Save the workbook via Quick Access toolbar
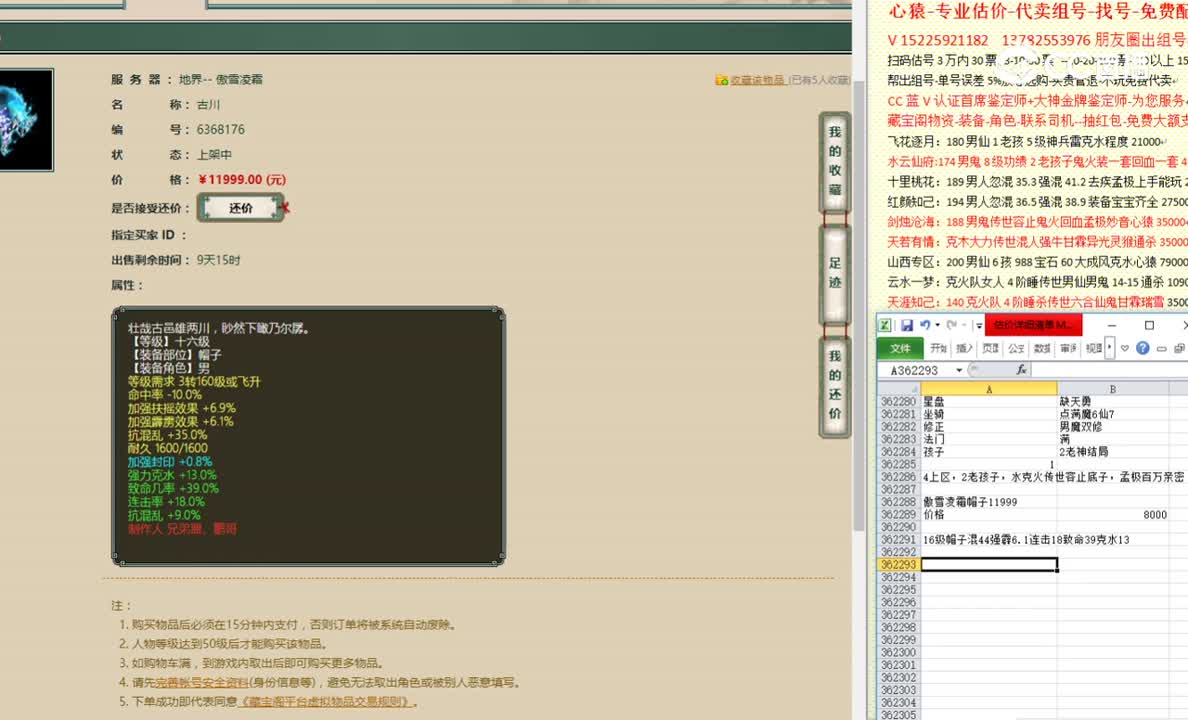Screen dimensions: 1188x720 (x=908, y=327)
